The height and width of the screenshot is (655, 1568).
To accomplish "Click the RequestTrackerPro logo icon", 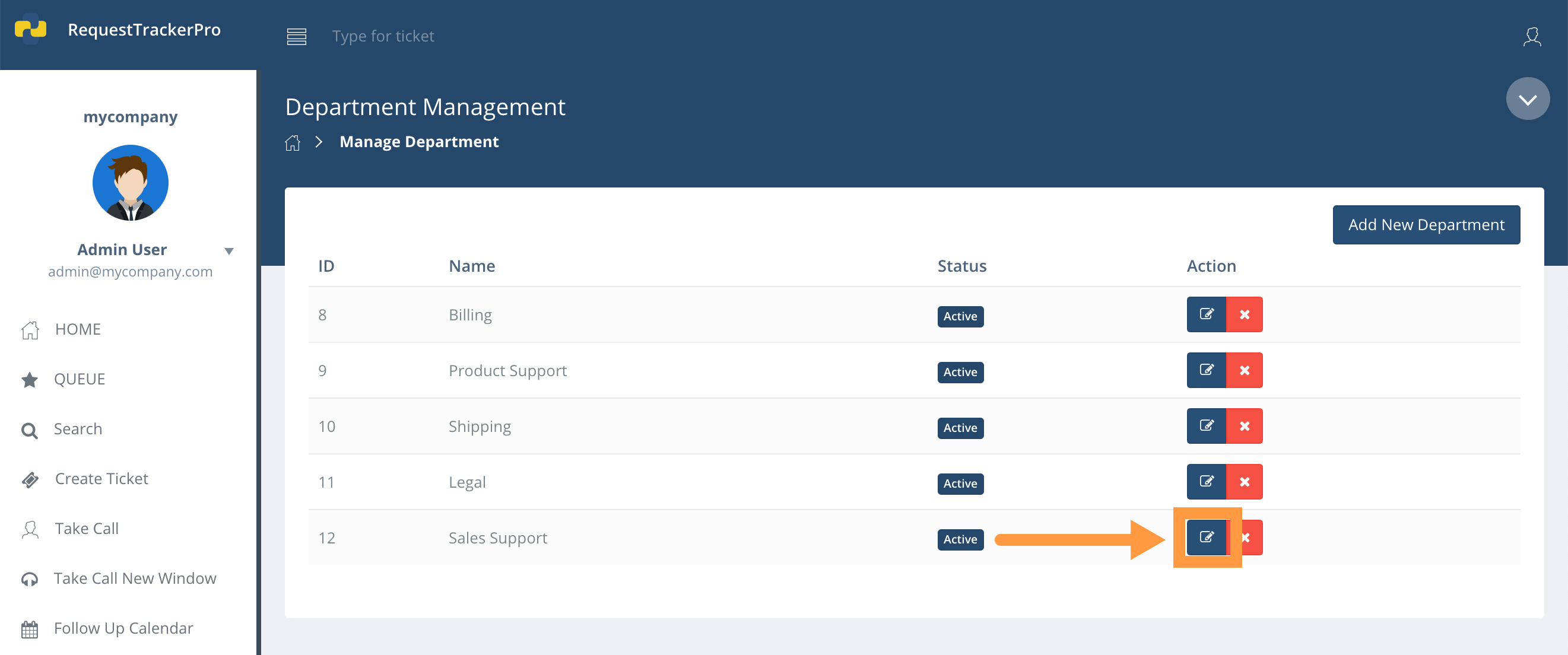I will pos(31,28).
